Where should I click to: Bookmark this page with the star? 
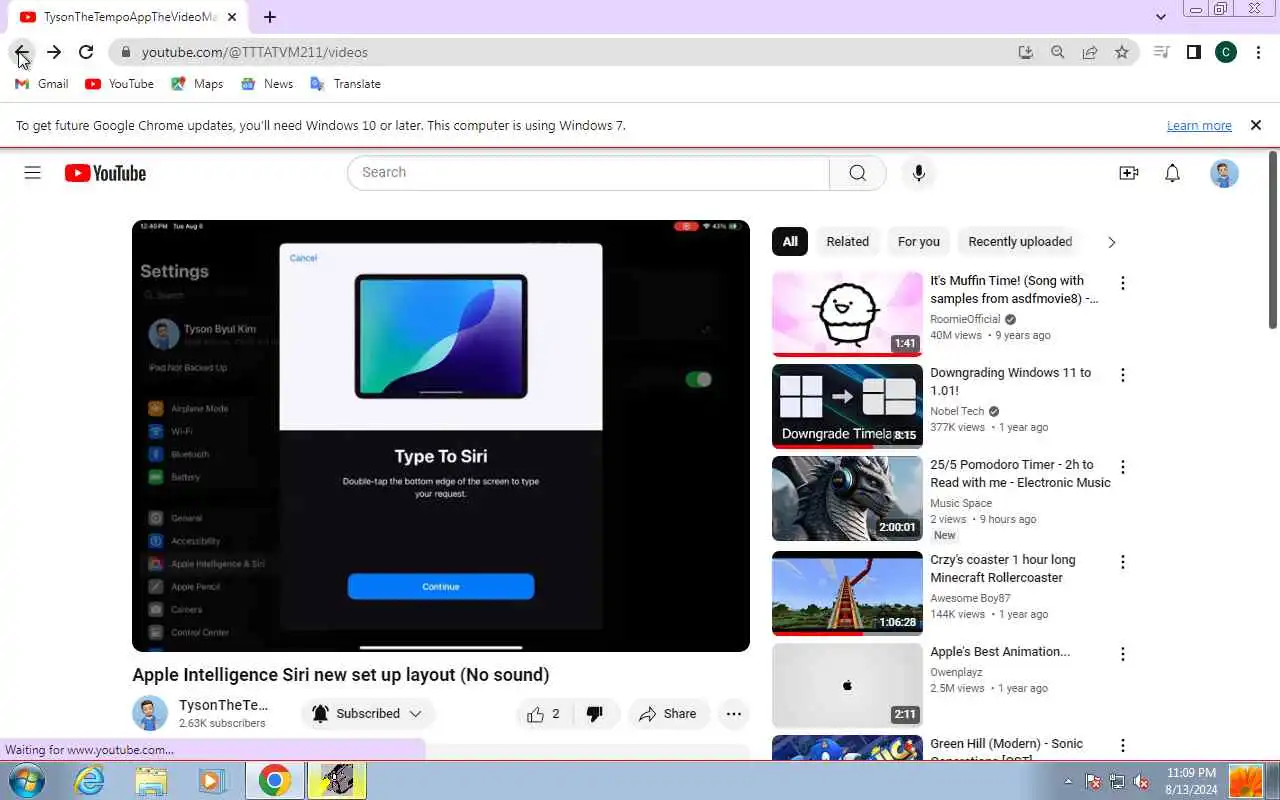(x=1122, y=52)
